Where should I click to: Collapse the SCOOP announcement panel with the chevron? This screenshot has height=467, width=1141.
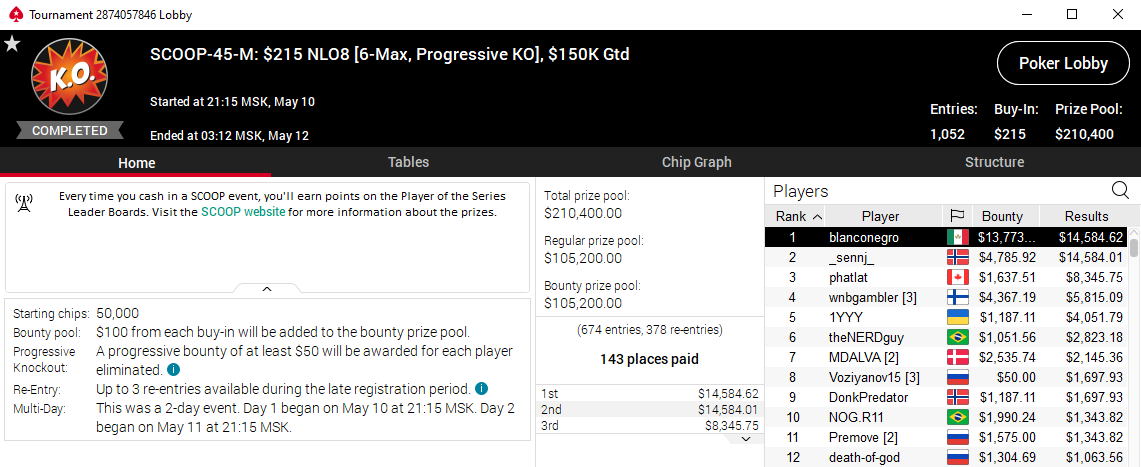267,289
